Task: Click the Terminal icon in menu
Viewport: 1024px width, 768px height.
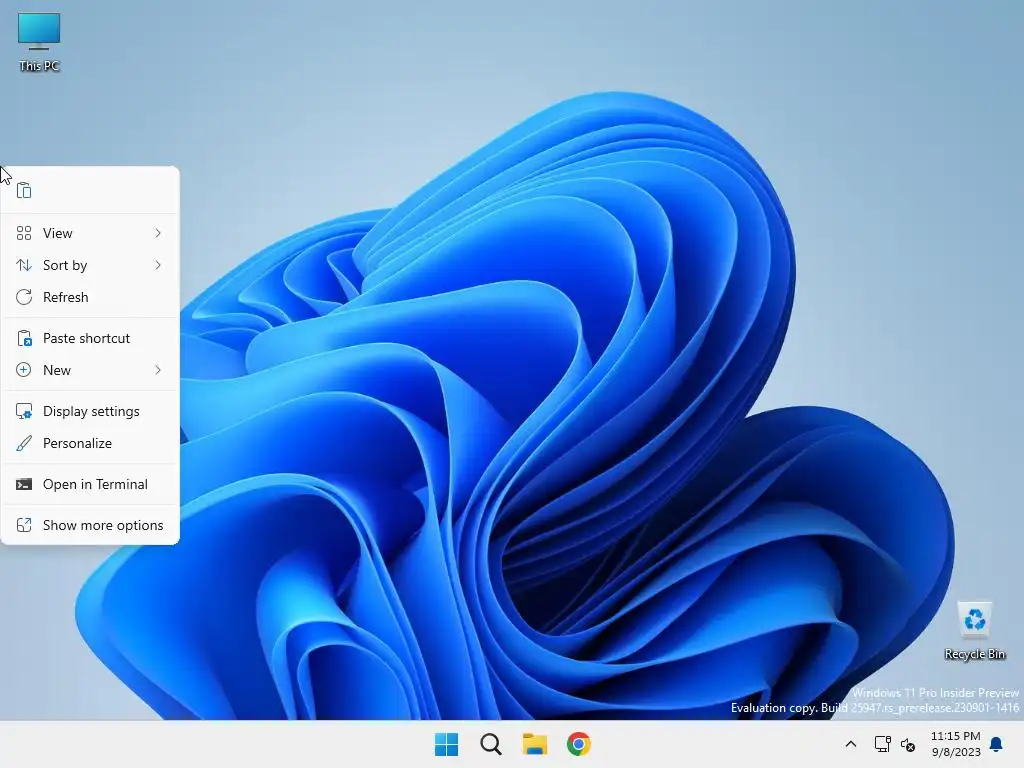Action: [x=24, y=485]
